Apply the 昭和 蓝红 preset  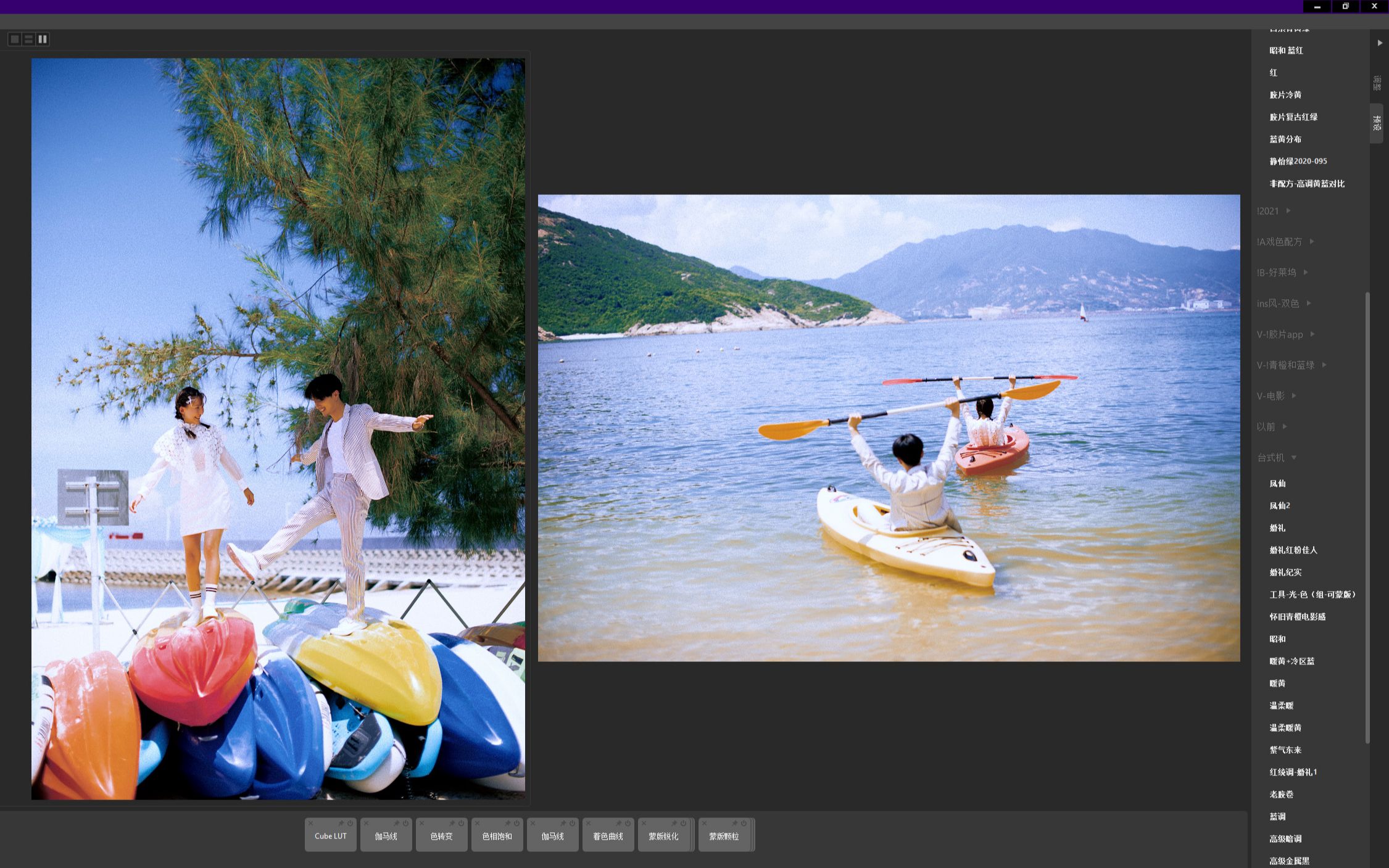click(1286, 51)
